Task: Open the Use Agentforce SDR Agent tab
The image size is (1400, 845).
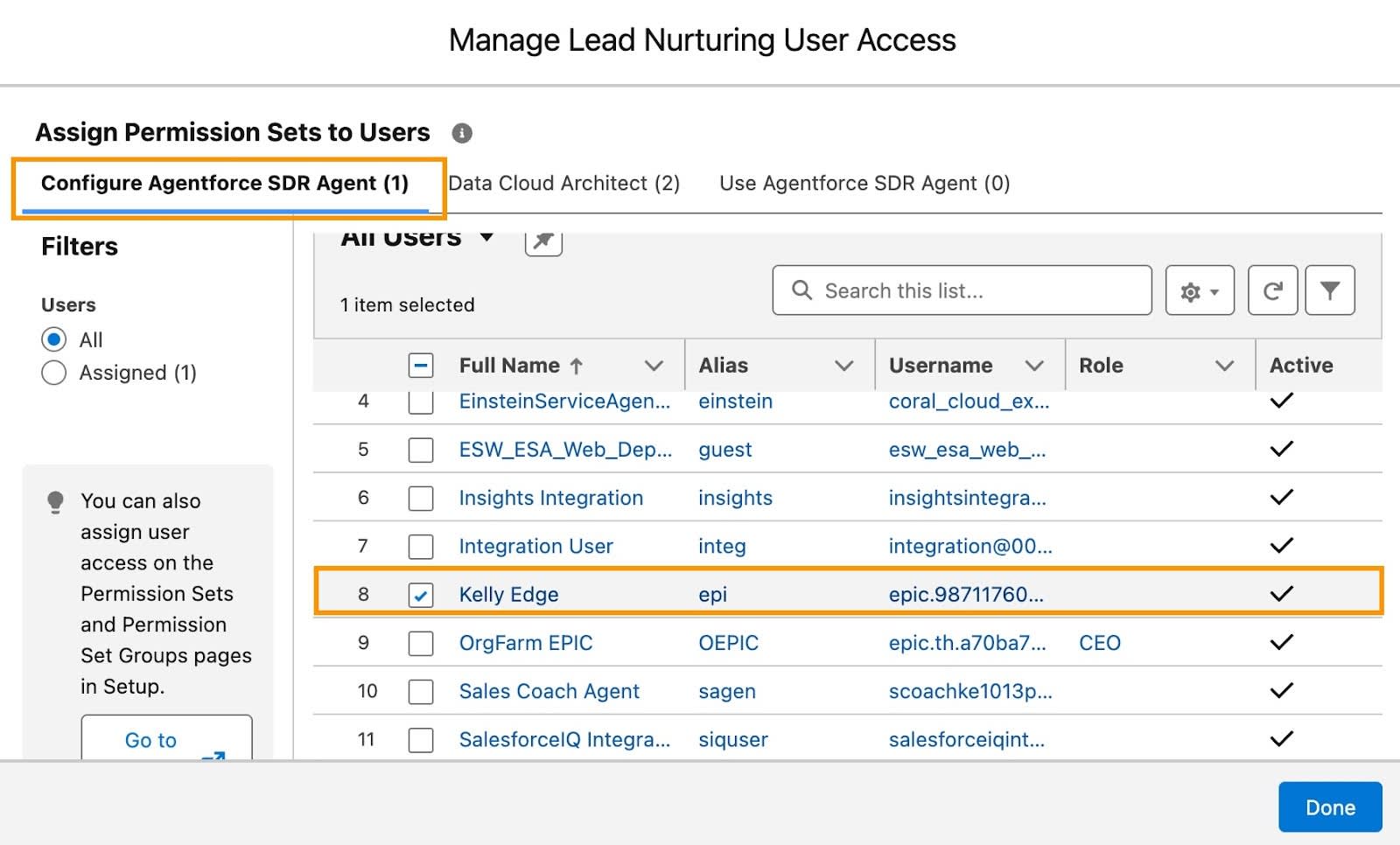Action: (x=864, y=183)
